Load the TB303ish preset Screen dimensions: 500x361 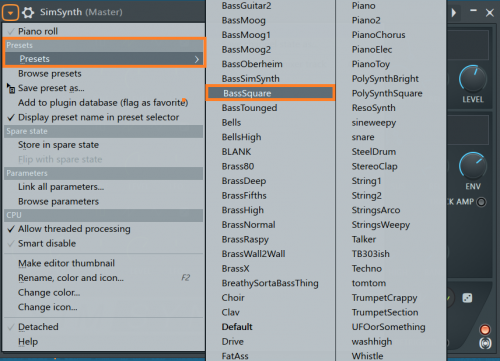click(370, 254)
